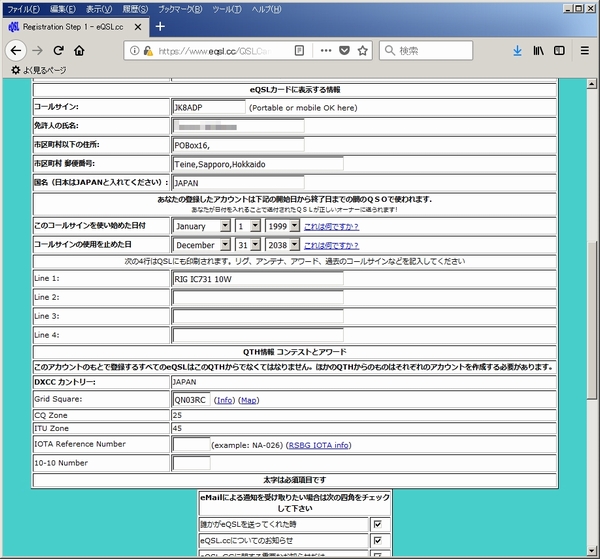Open the ファイル menu

click(23, 9)
